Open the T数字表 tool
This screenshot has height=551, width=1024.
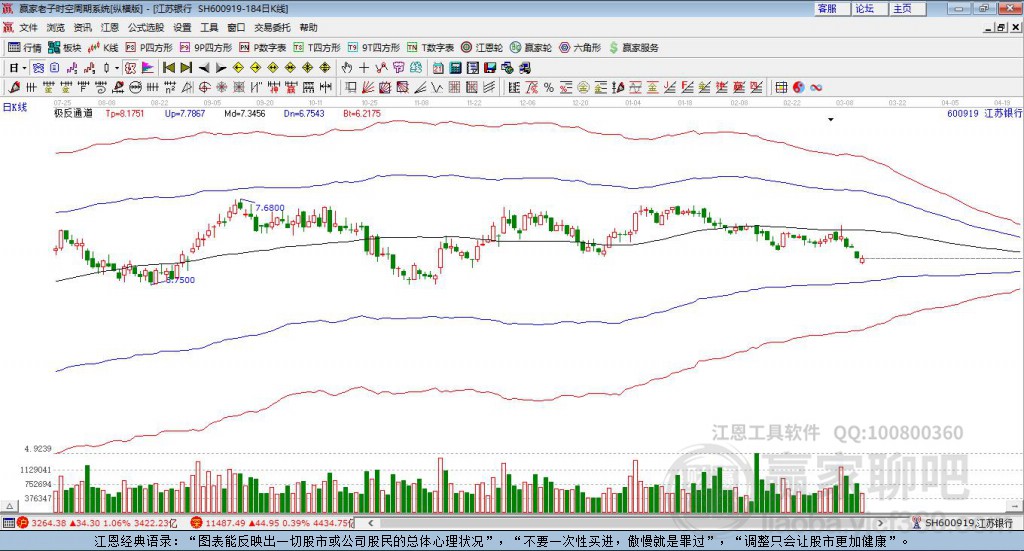430,48
